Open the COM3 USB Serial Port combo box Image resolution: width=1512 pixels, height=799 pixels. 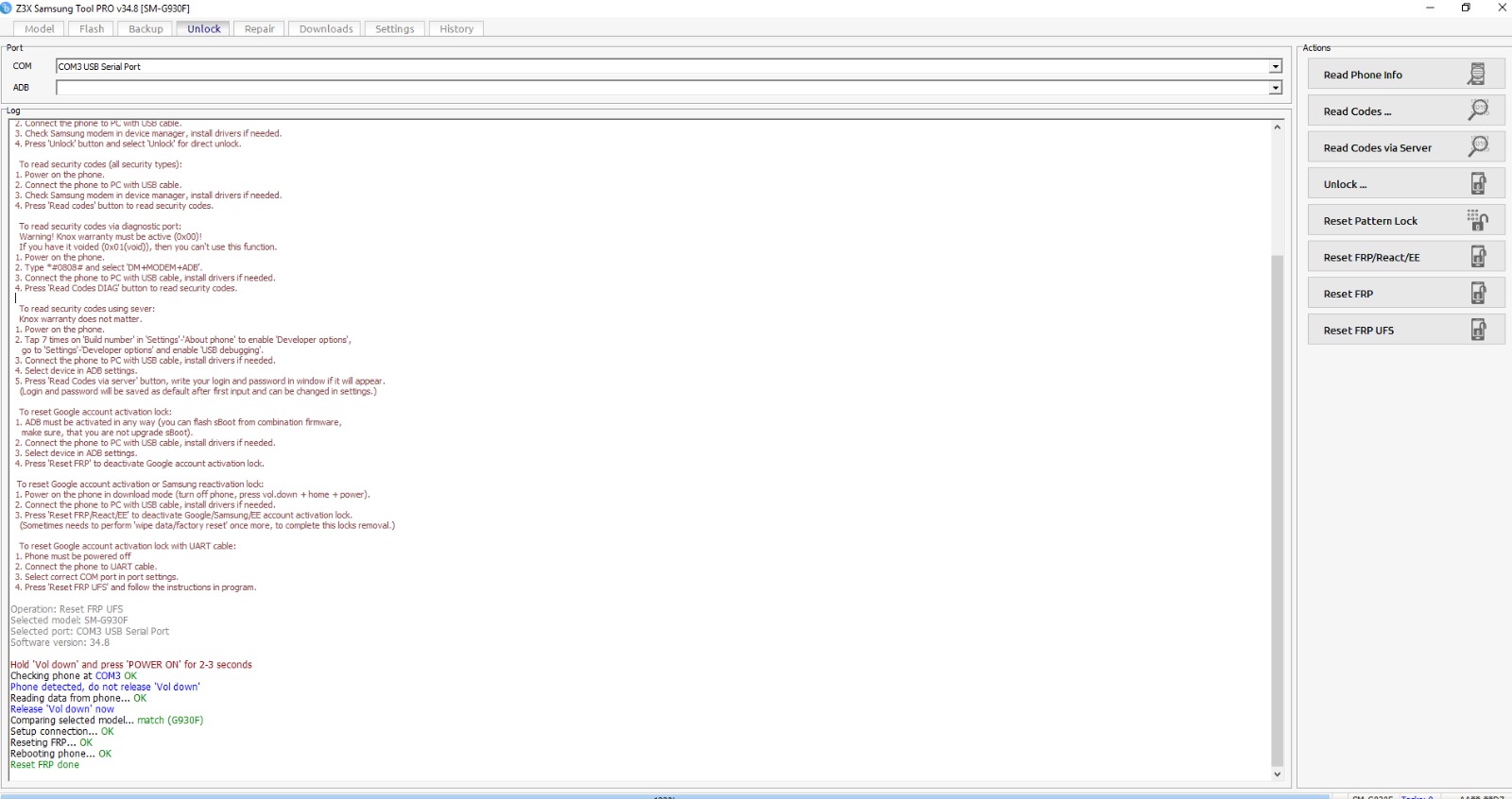[661, 67]
